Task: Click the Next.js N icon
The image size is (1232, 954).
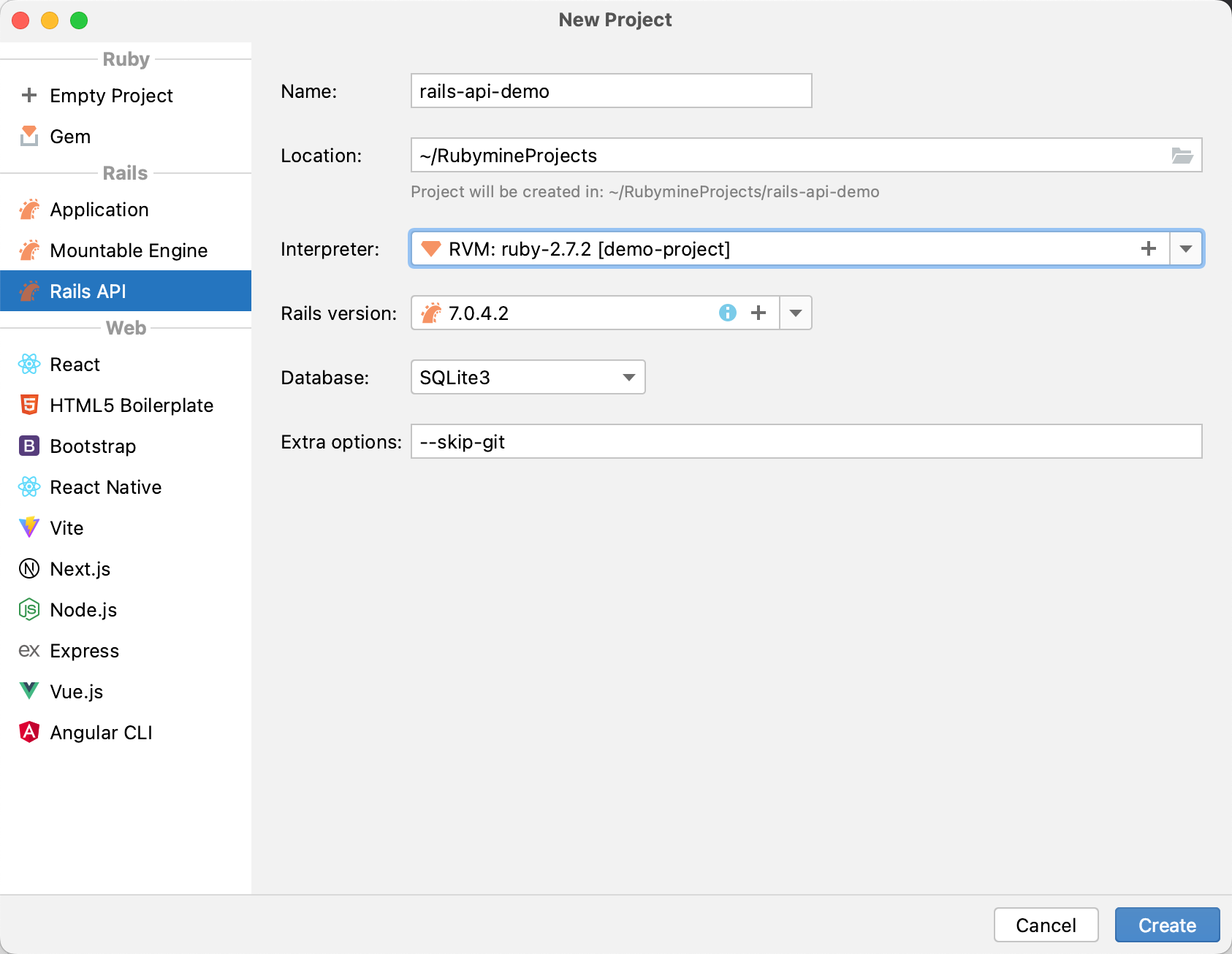Action: tap(29, 568)
